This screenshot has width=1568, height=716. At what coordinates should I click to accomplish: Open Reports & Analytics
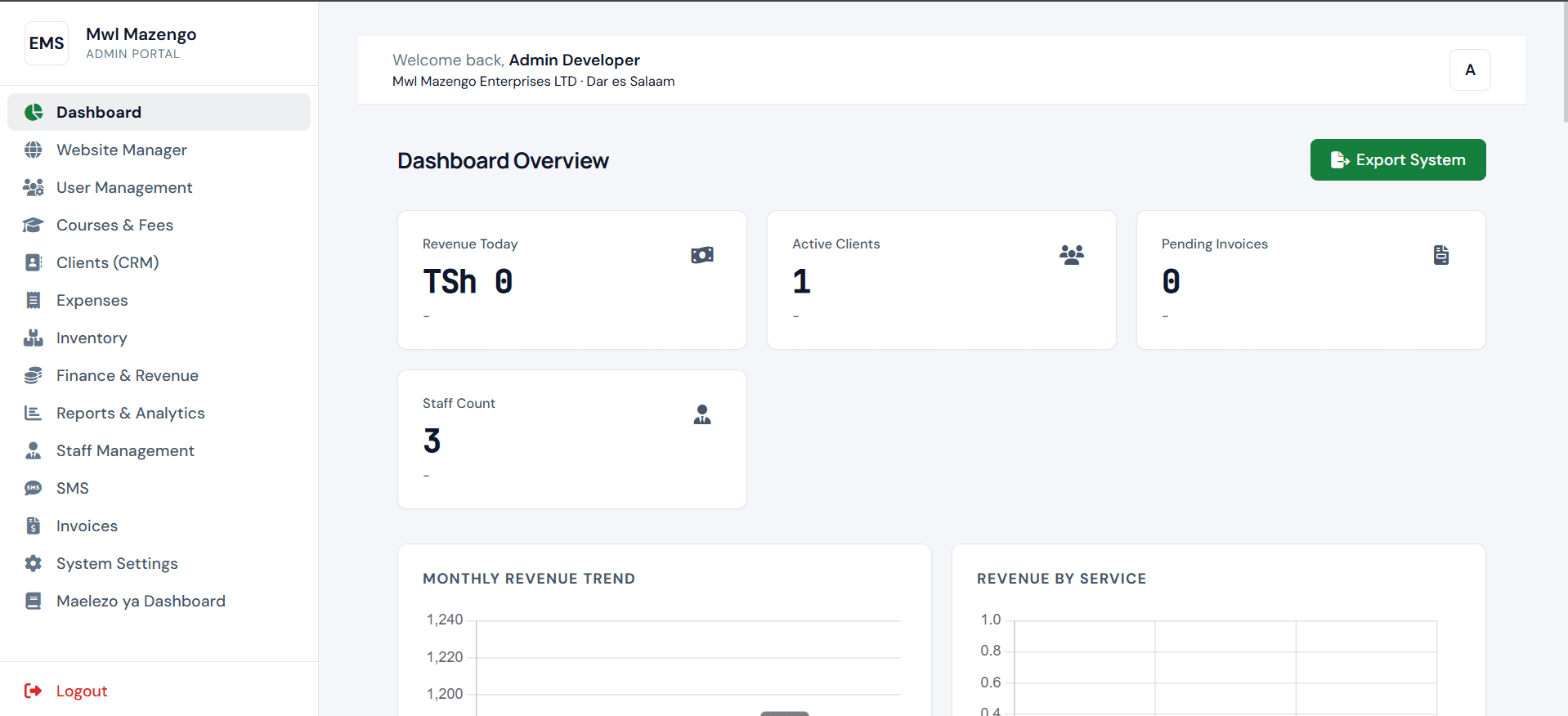click(x=159, y=413)
